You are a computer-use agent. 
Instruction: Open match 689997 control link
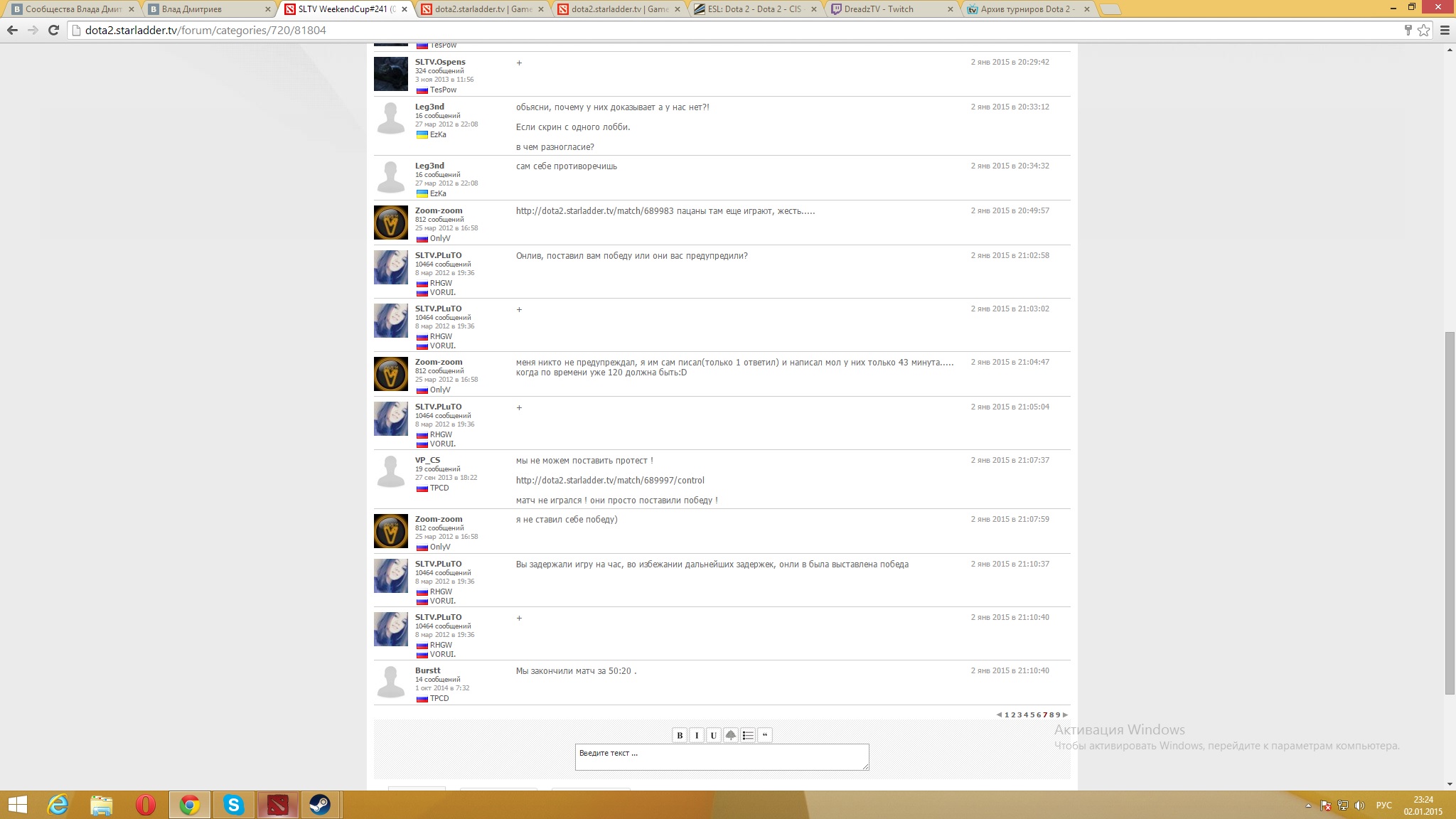(x=610, y=481)
